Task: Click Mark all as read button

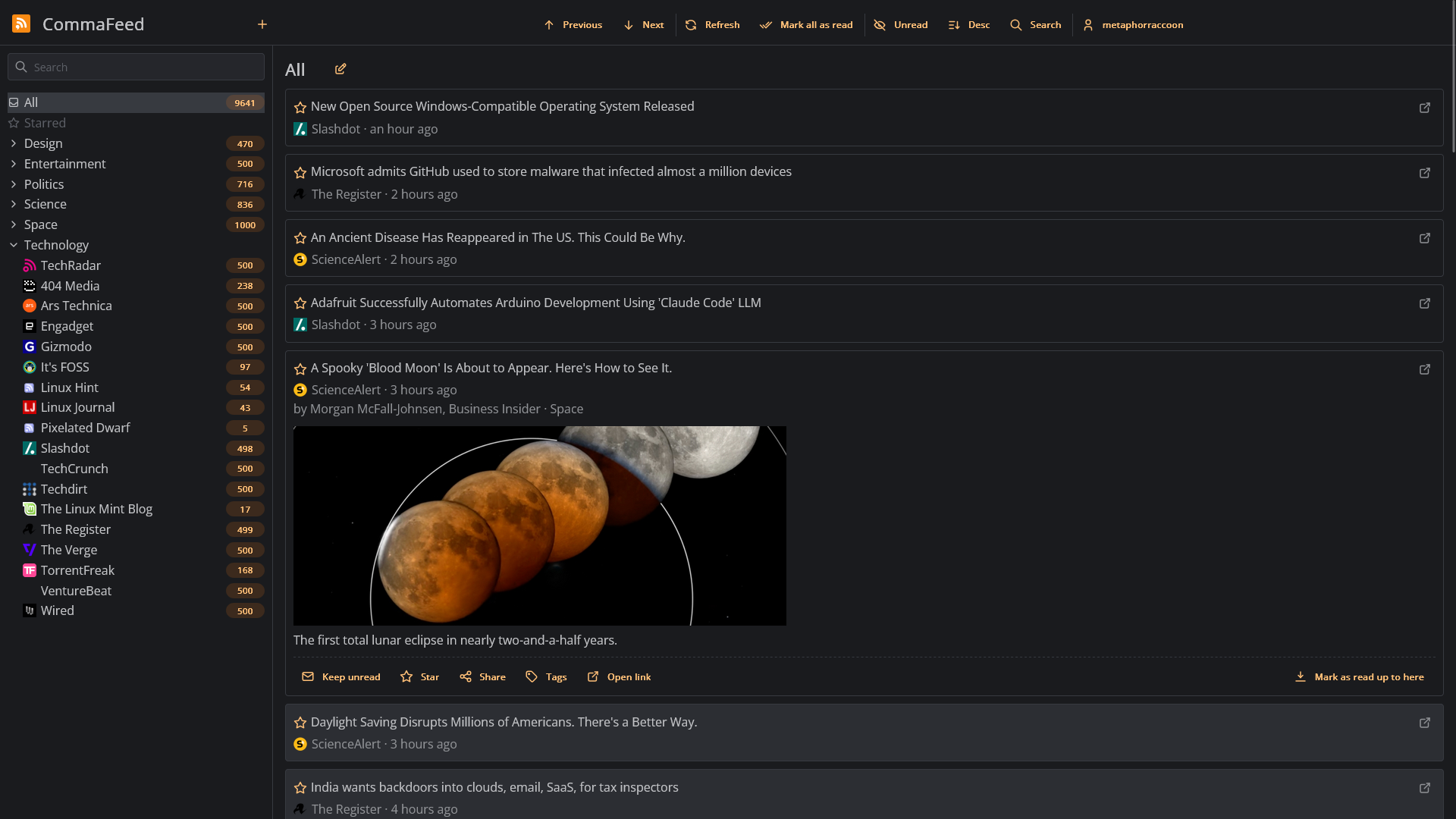Action: click(x=806, y=25)
